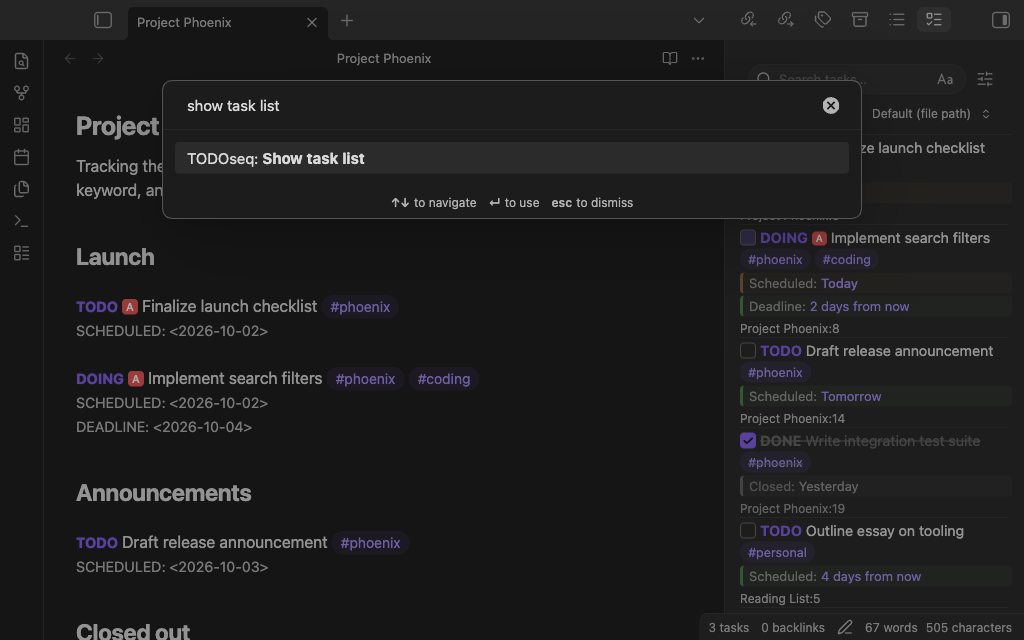The width and height of the screenshot is (1024, 640).
Task: Open Project Phoenix:14 source link
Action: (792, 419)
